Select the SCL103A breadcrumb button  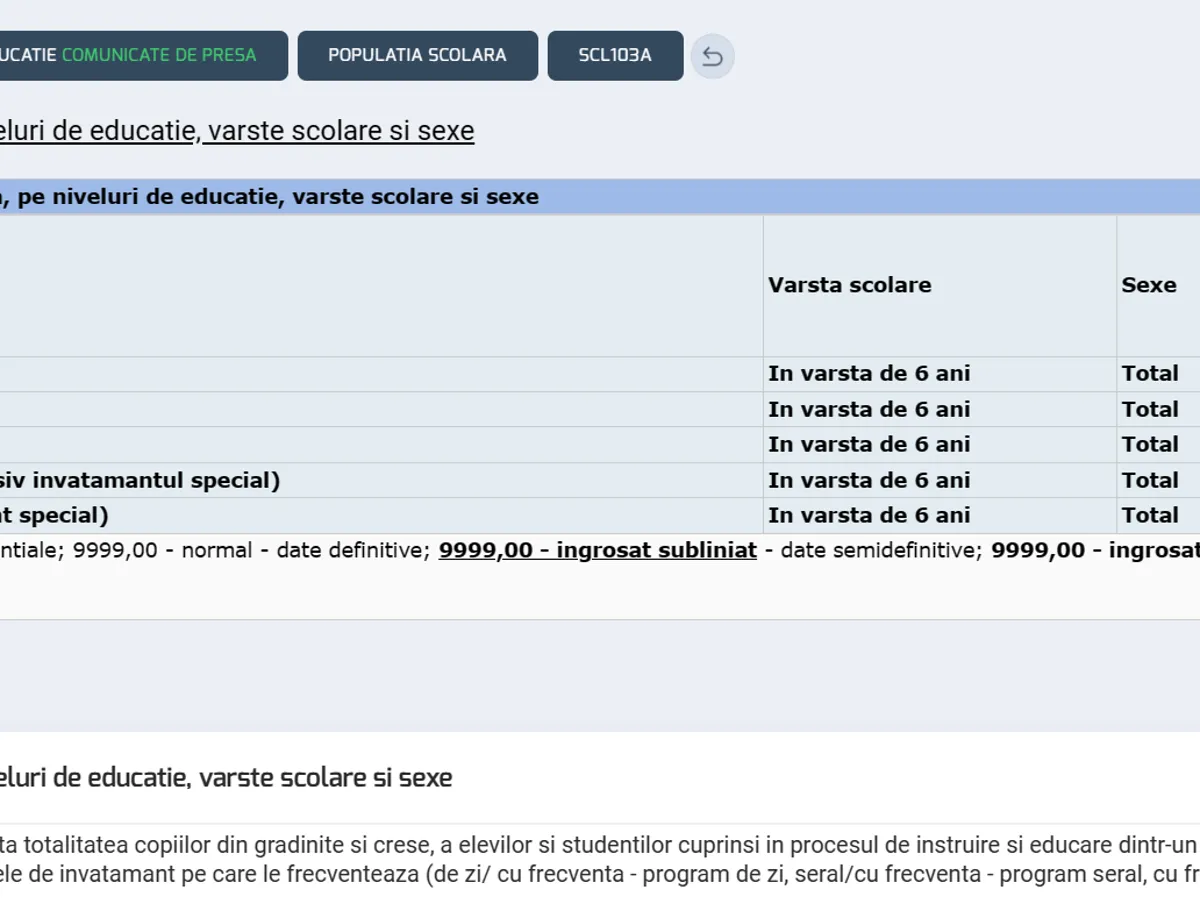[x=615, y=55]
